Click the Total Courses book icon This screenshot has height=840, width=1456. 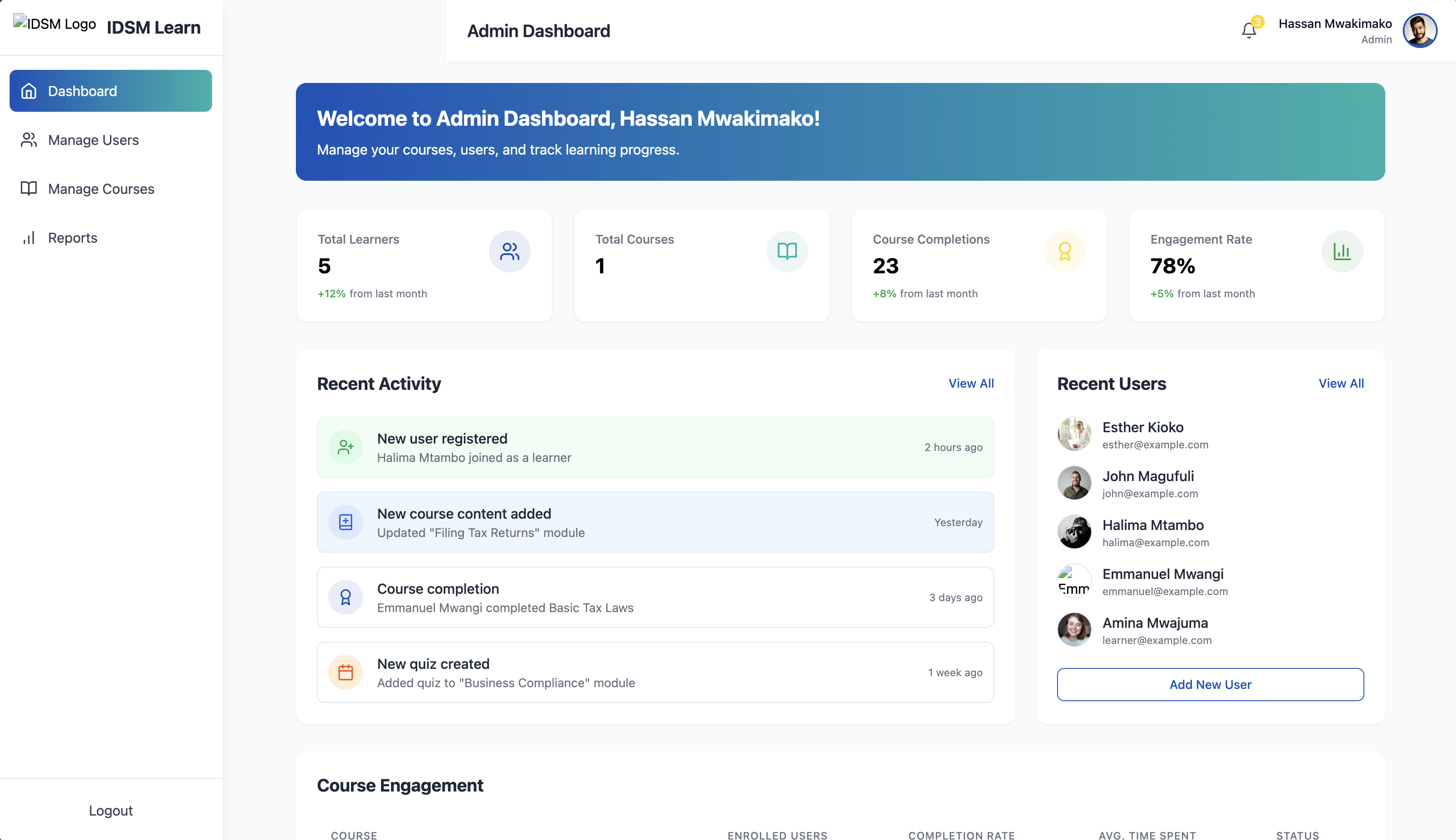click(x=786, y=251)
